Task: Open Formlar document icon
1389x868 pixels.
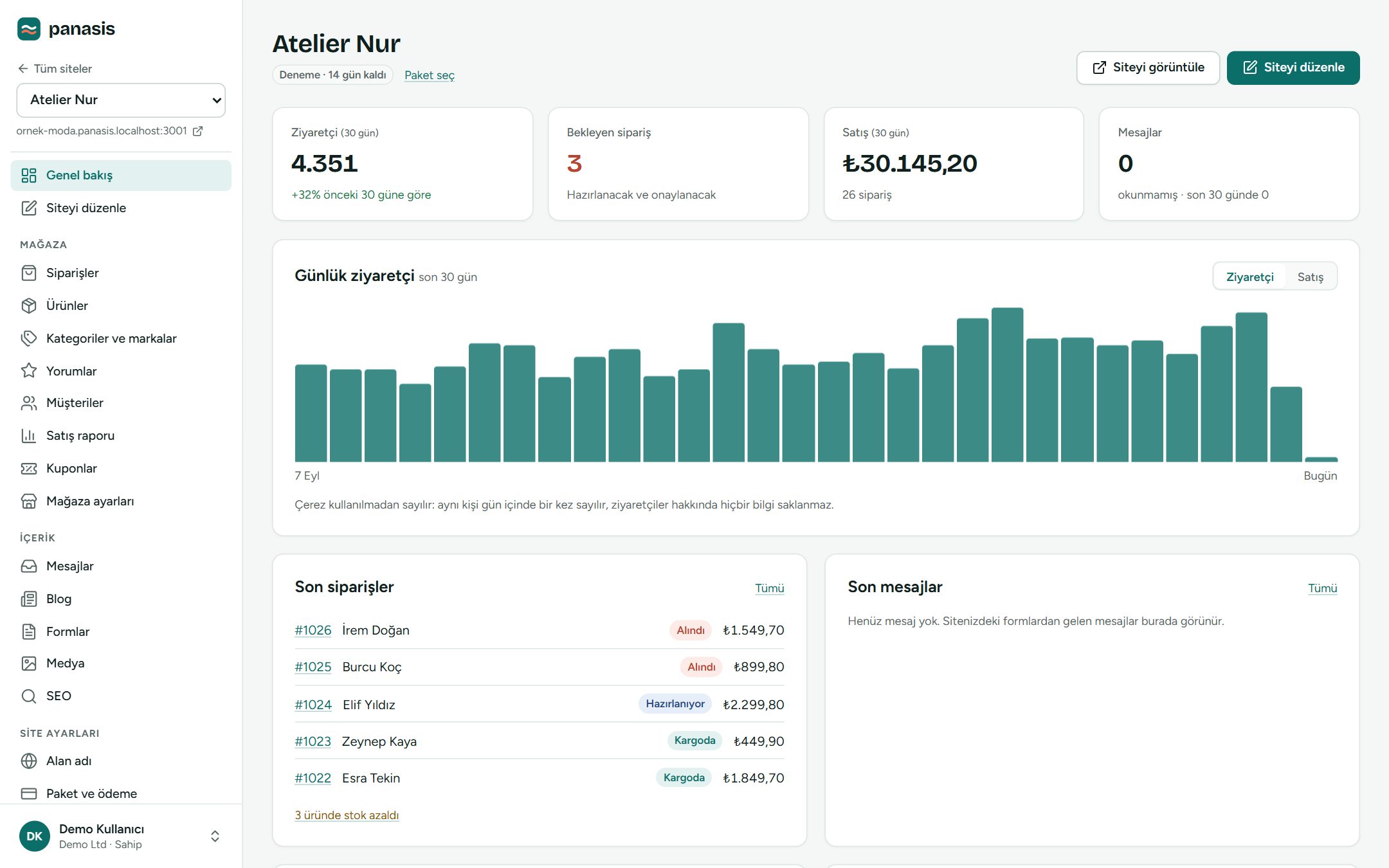Action: point(29,631)
